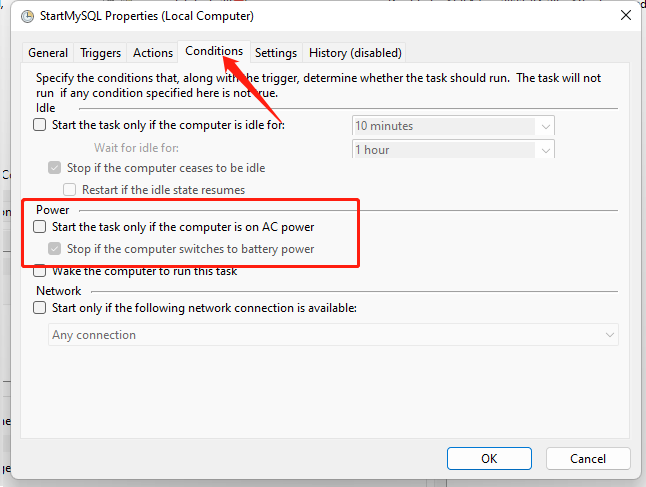Screen dimensions: 646x487
Task: Open the Triggers tab
Action: pyautogui.click(x=101, y=53)
